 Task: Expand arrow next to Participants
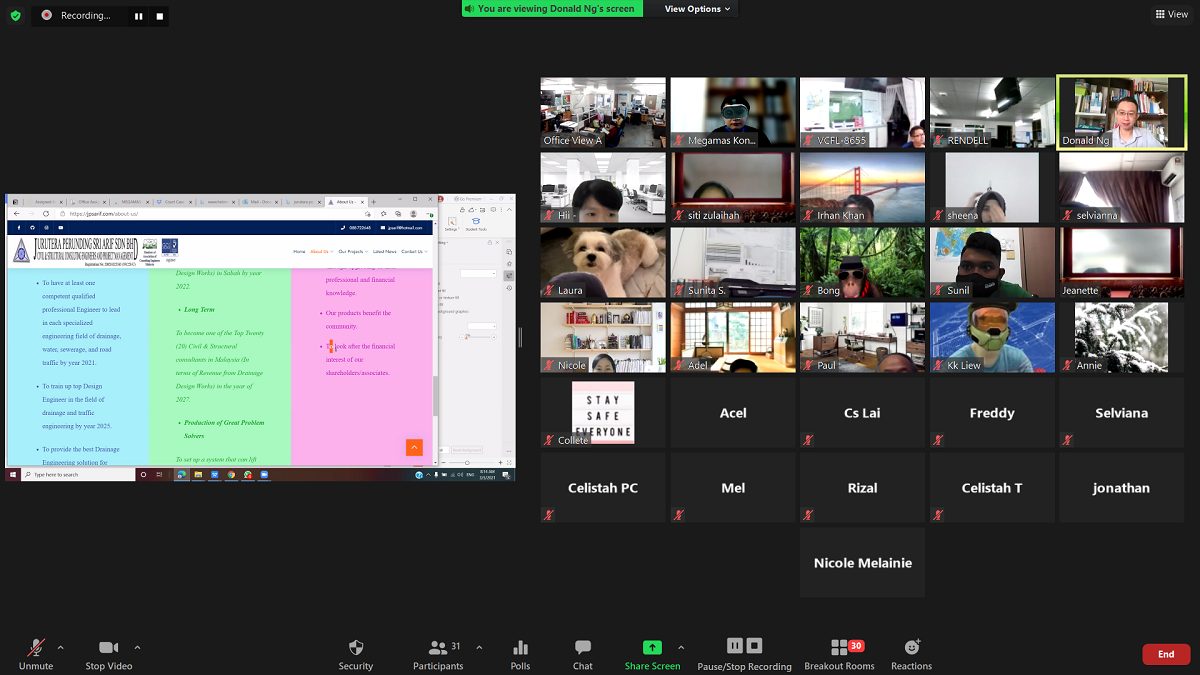pyautogui.click(x=479, y=647)
